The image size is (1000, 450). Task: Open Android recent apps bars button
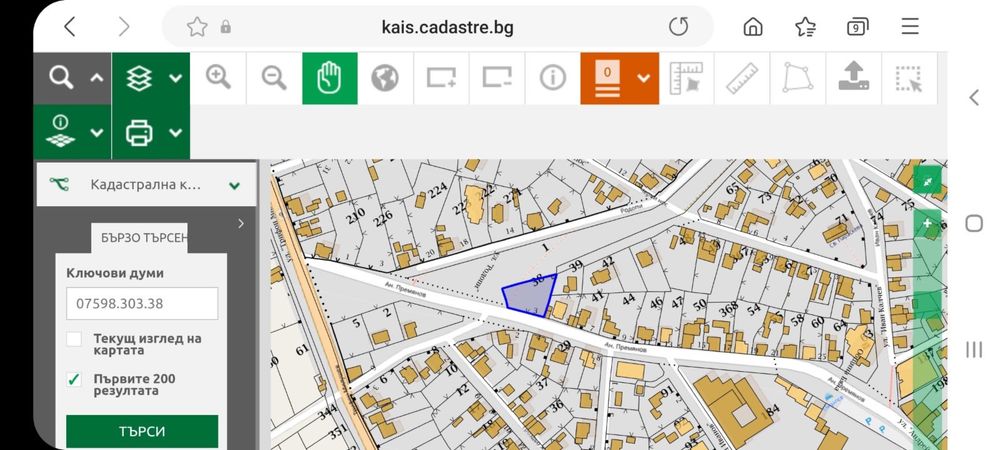click(974, 349)
